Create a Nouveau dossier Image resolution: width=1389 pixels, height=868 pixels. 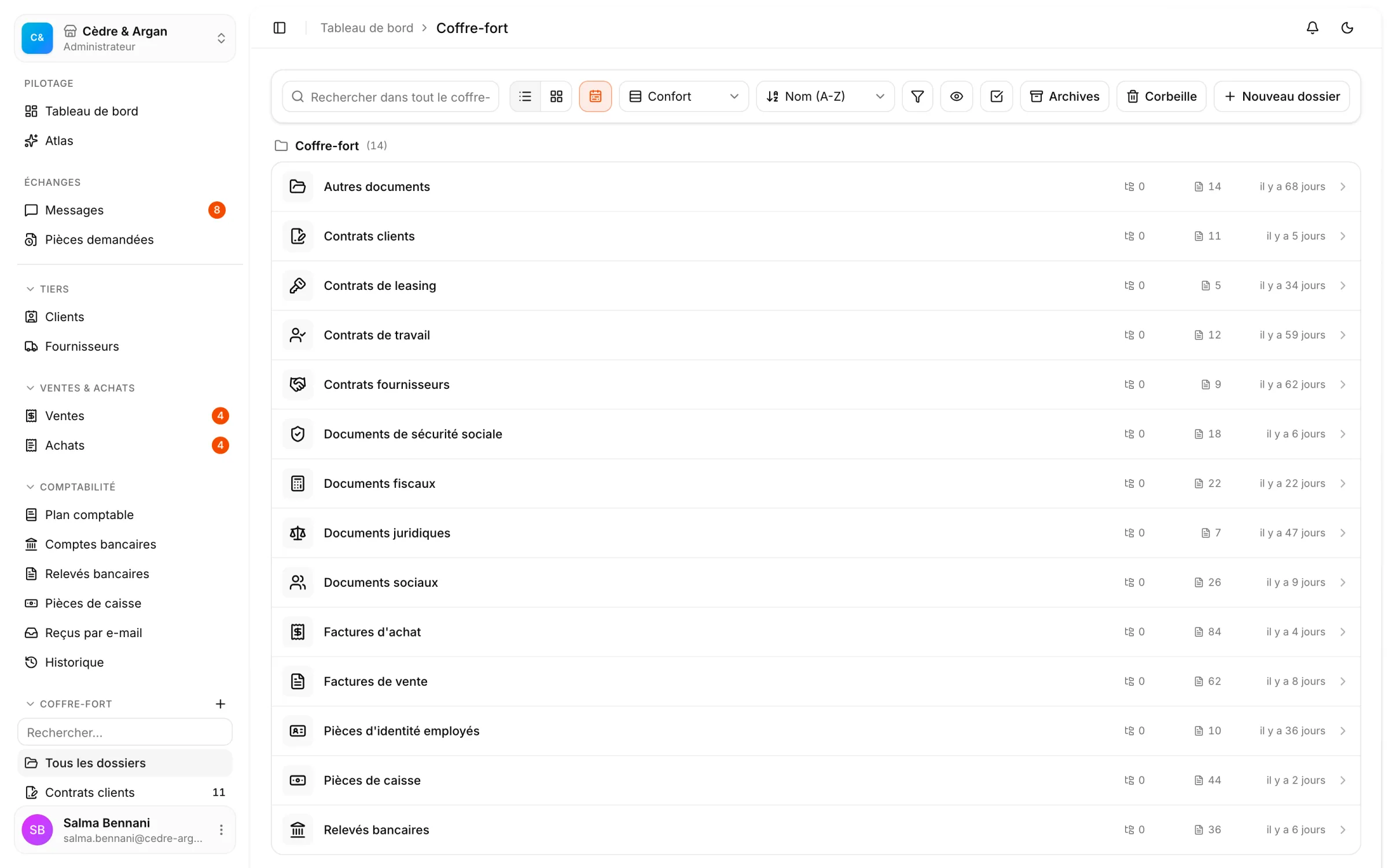tap(1281, 96)
